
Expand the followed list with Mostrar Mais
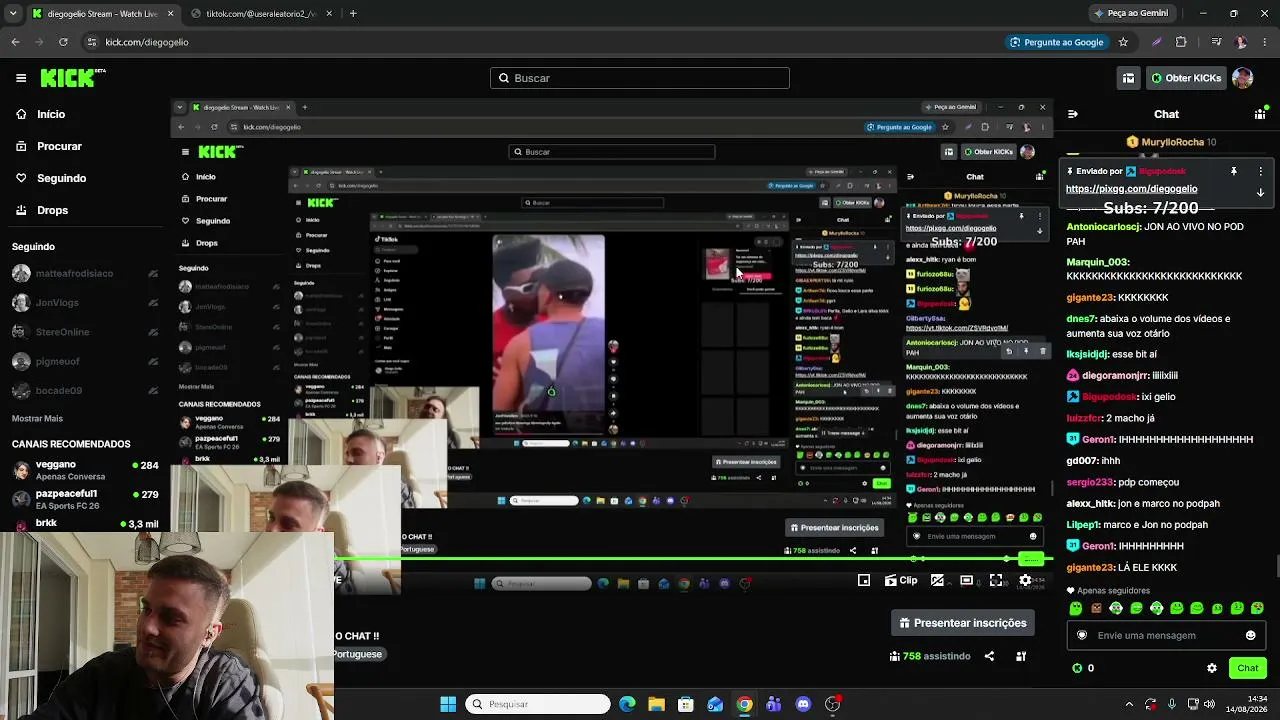click(37, 418)
